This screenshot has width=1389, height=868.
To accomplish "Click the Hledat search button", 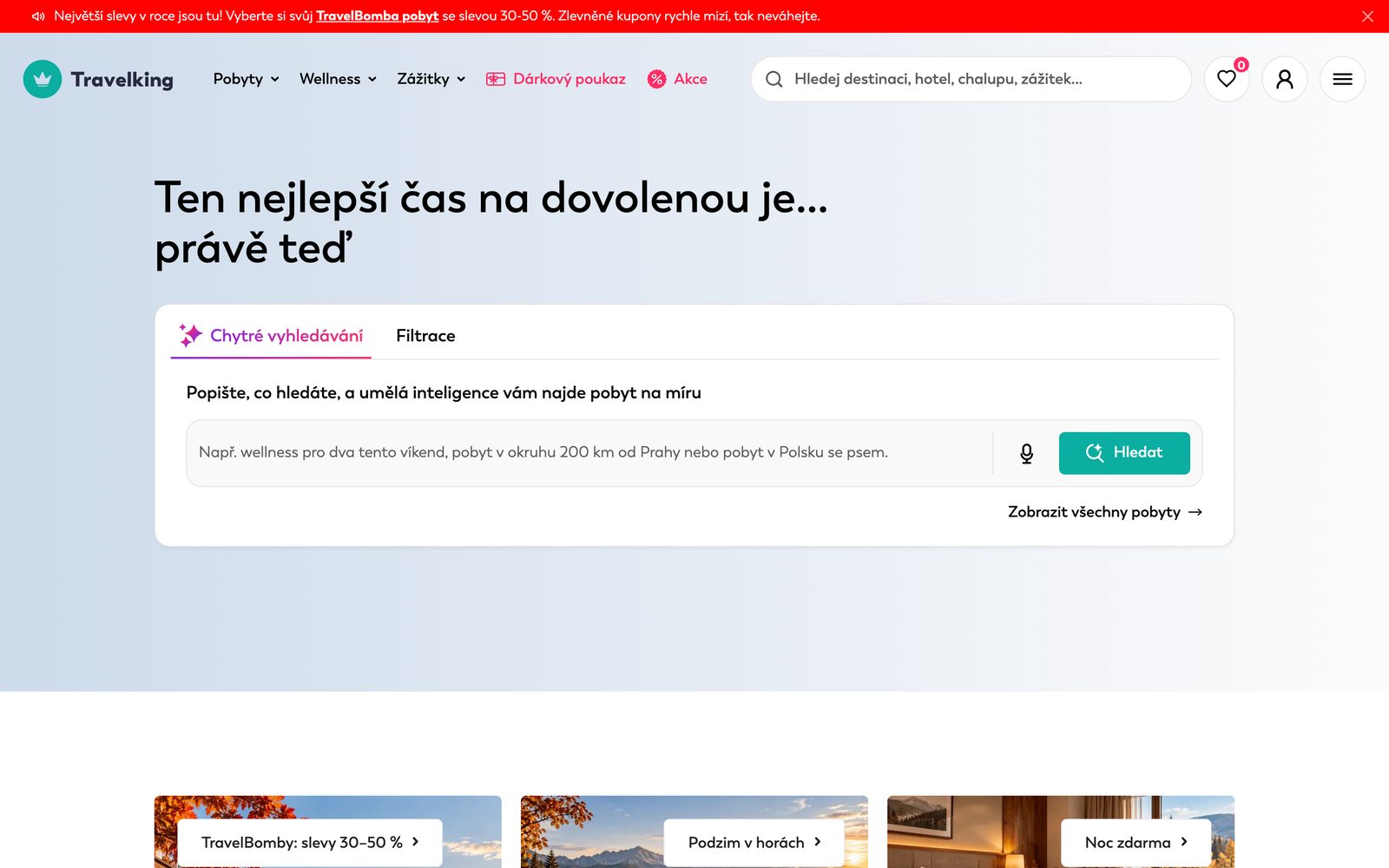I will coord(1124,453).
